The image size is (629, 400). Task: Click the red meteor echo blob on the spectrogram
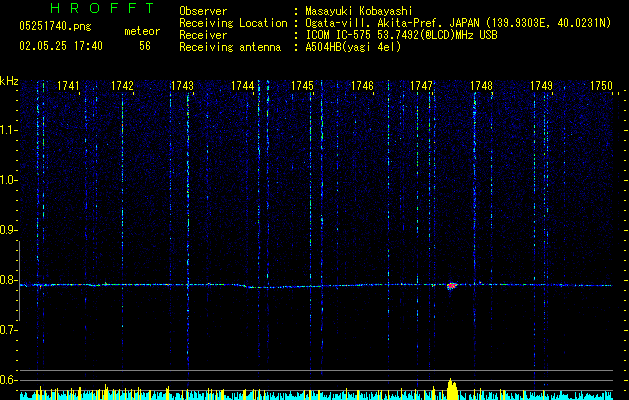(452, 286)
